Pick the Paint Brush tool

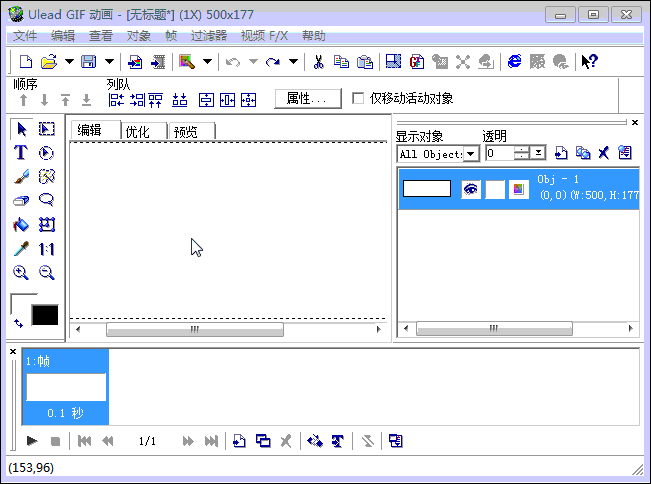(20, 177)
